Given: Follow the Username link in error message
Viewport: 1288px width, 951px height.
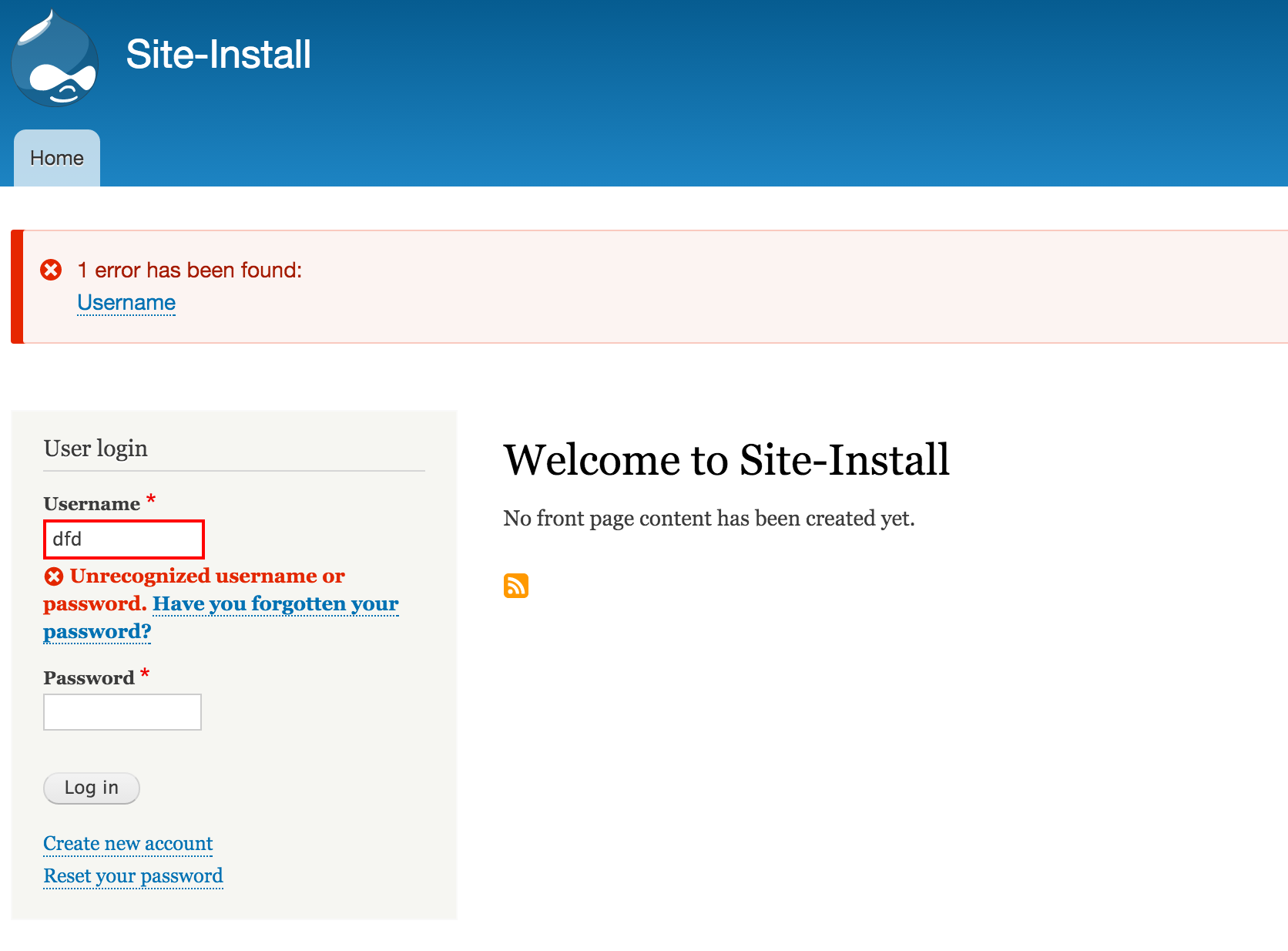Looking at the screenshot, I should [126, 303].
